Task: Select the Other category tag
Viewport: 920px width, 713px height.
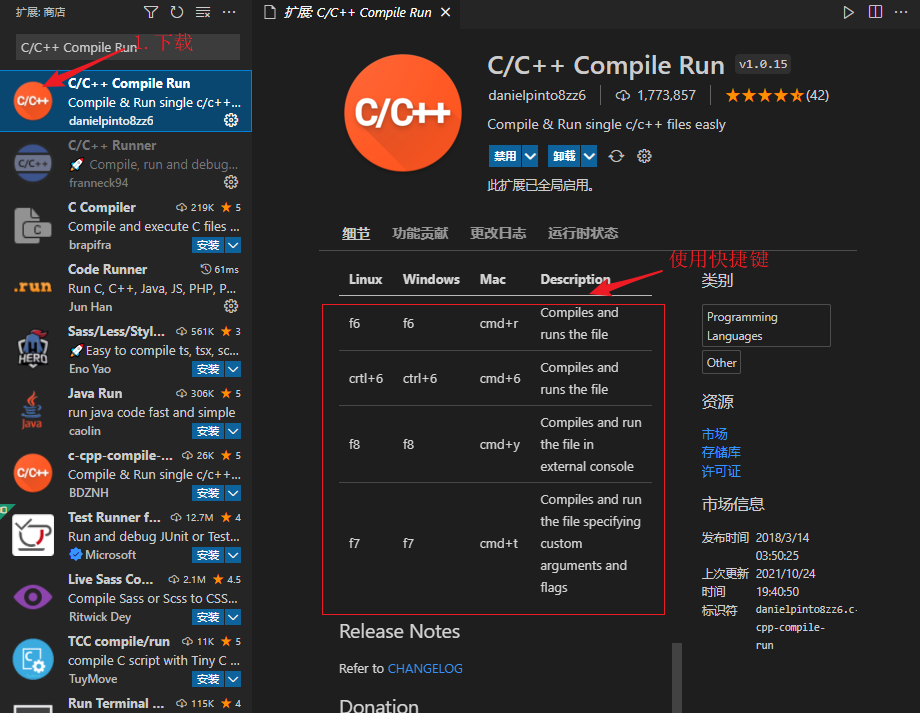Action: [722, 363]
